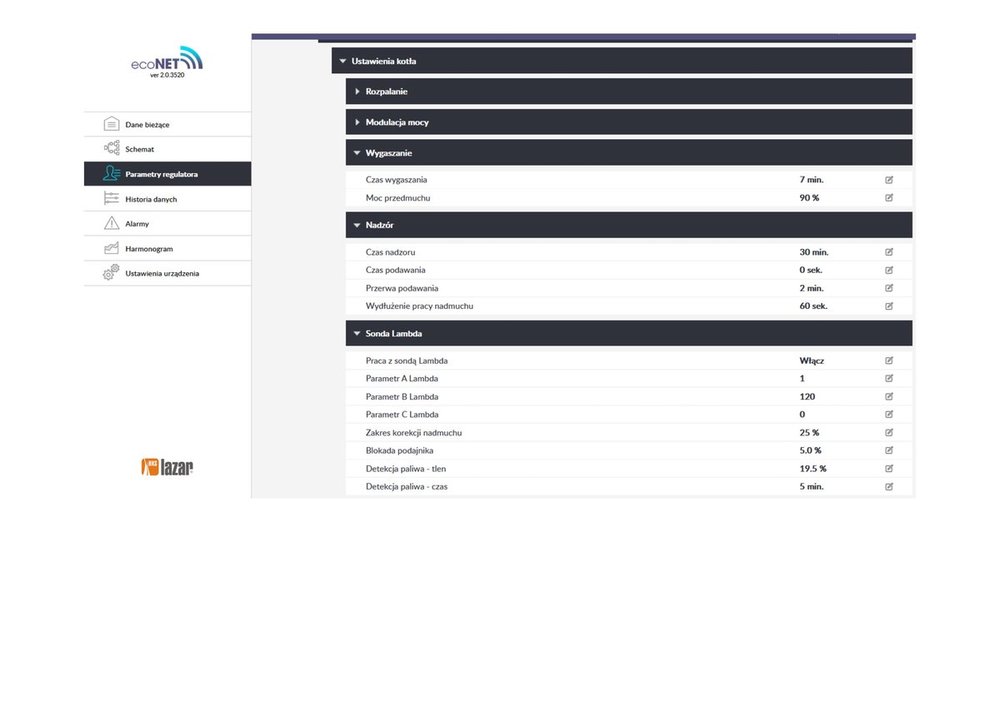The image size is (1000, 706).
Task: Open the Harmonogram schedule page
Action: pyautogui.click(x=148, y=248)
